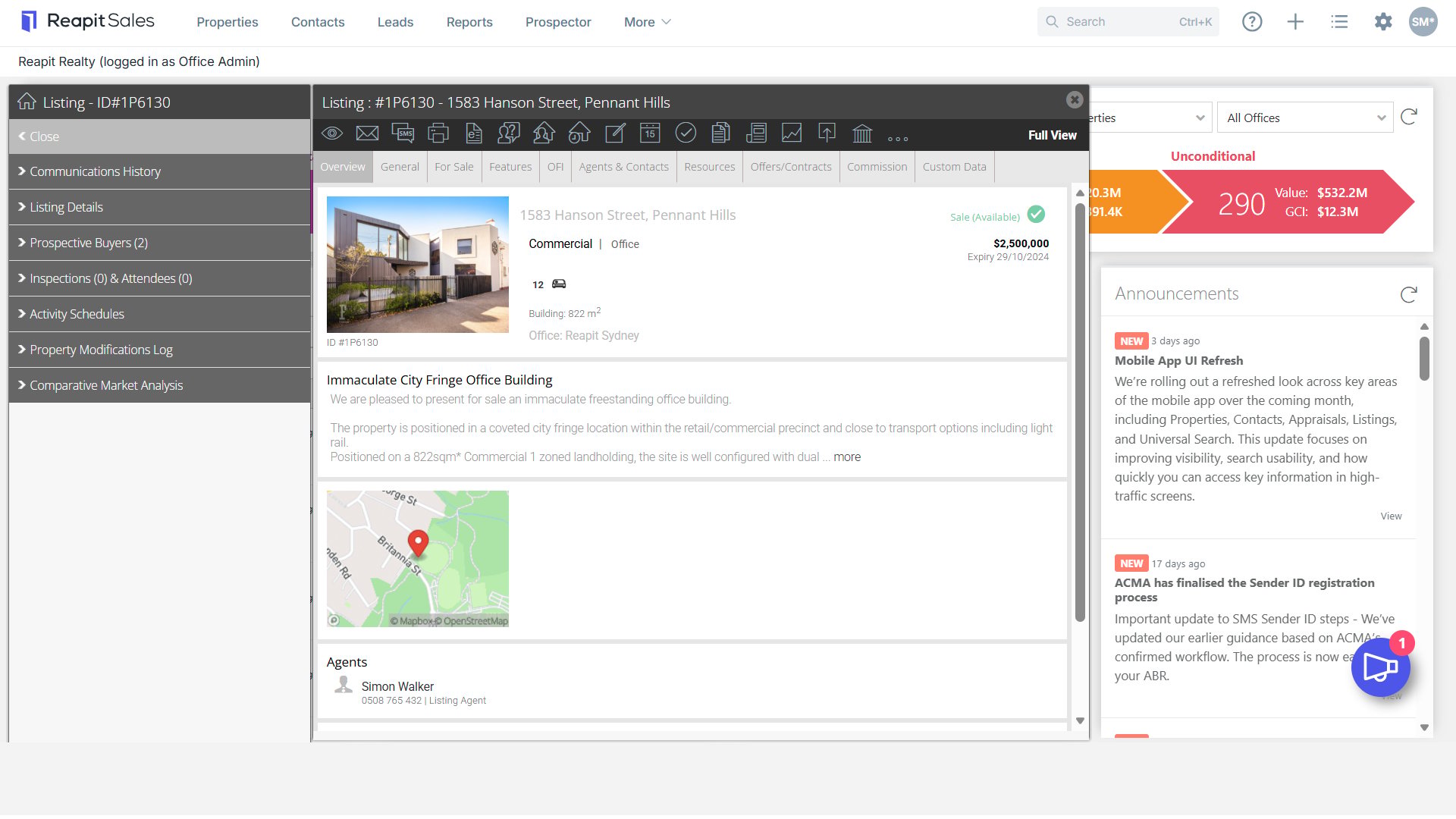The height and width of the screenshot is (819, 1456).
Task: Click the eye view icon in listing toolbar
Action: [331, 133]
